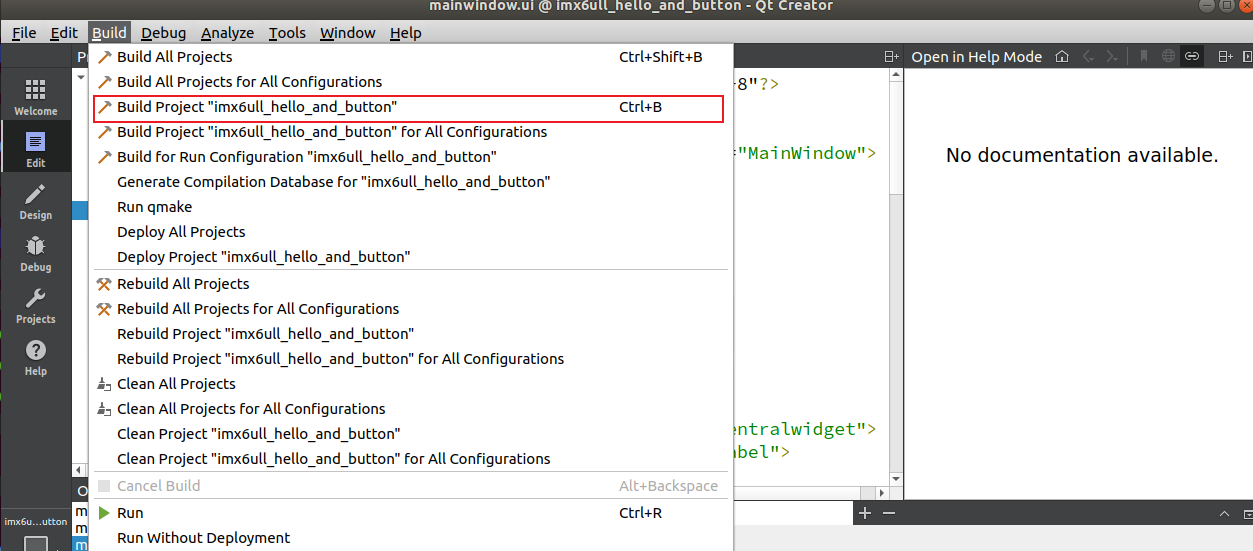Open the Debug mode panel
The height and width of the screenshot is (551, 1253).
coord(35,253)
